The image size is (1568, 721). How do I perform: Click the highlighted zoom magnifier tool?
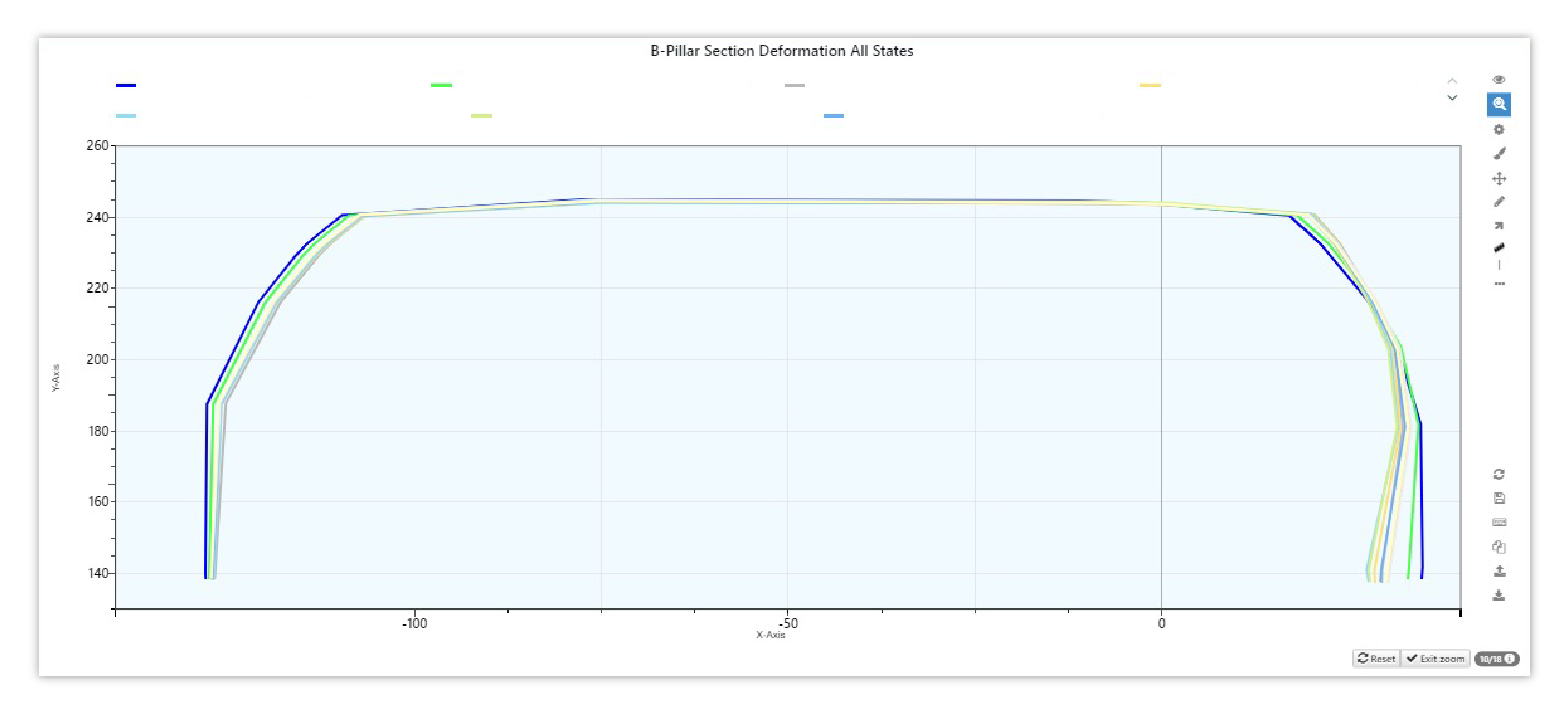(1499, 105)
